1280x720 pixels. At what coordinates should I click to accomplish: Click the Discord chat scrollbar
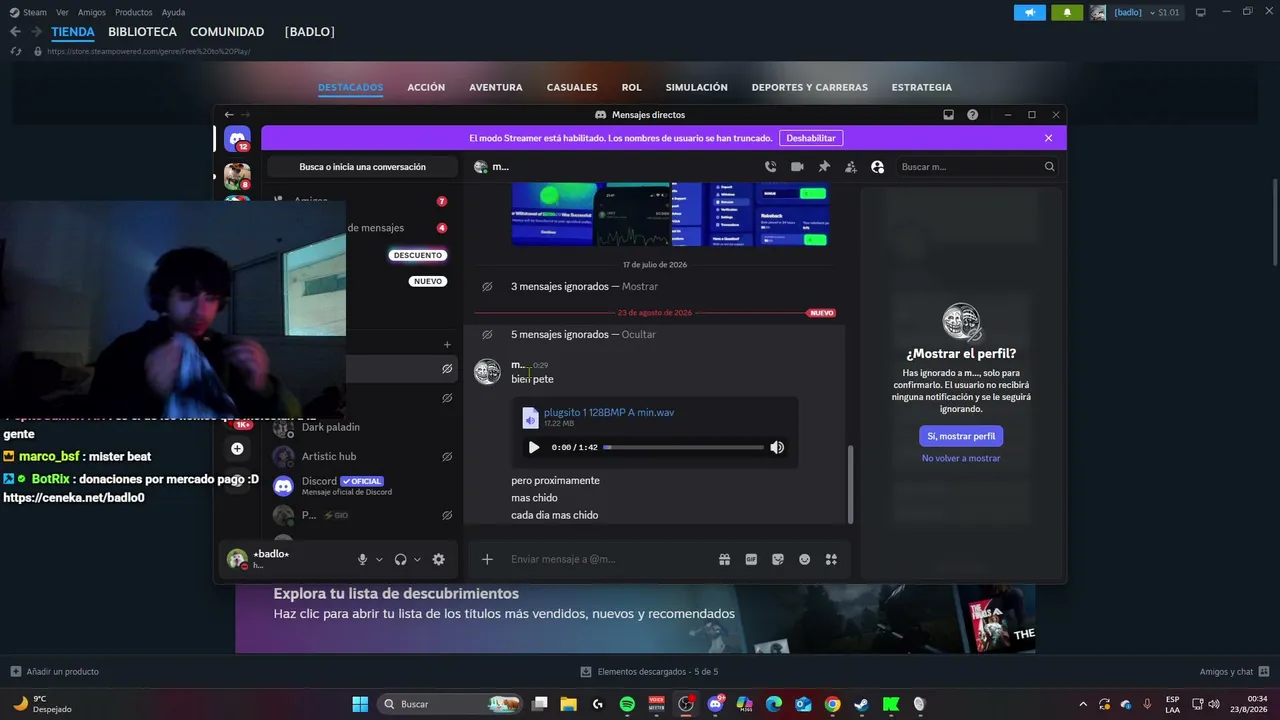(x=851, y=483)
